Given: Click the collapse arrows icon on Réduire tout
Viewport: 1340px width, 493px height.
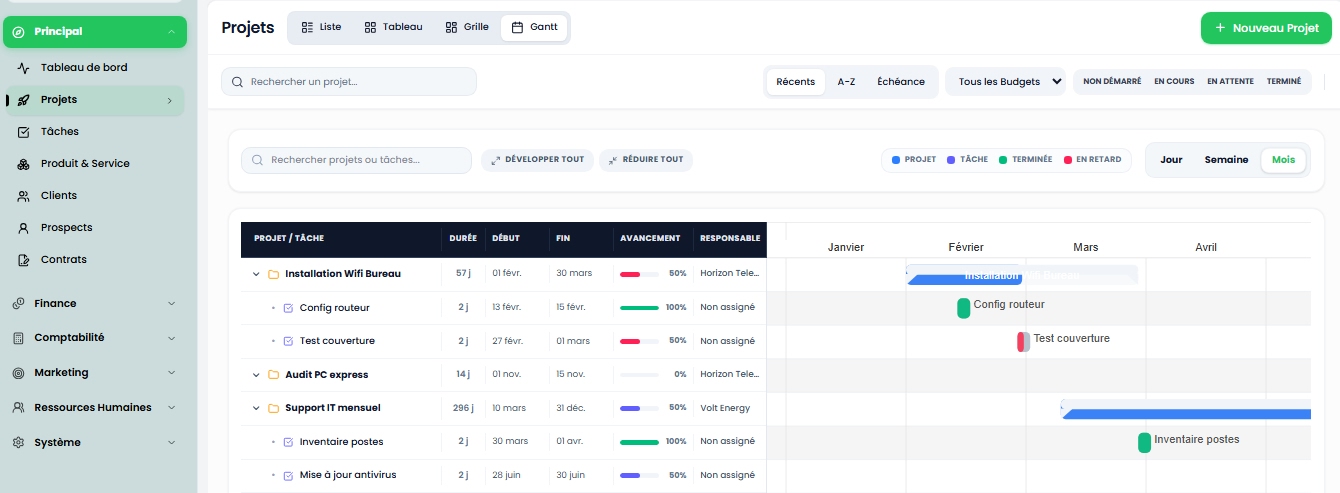Looking at the screenshot, I should tap(612, 160).
